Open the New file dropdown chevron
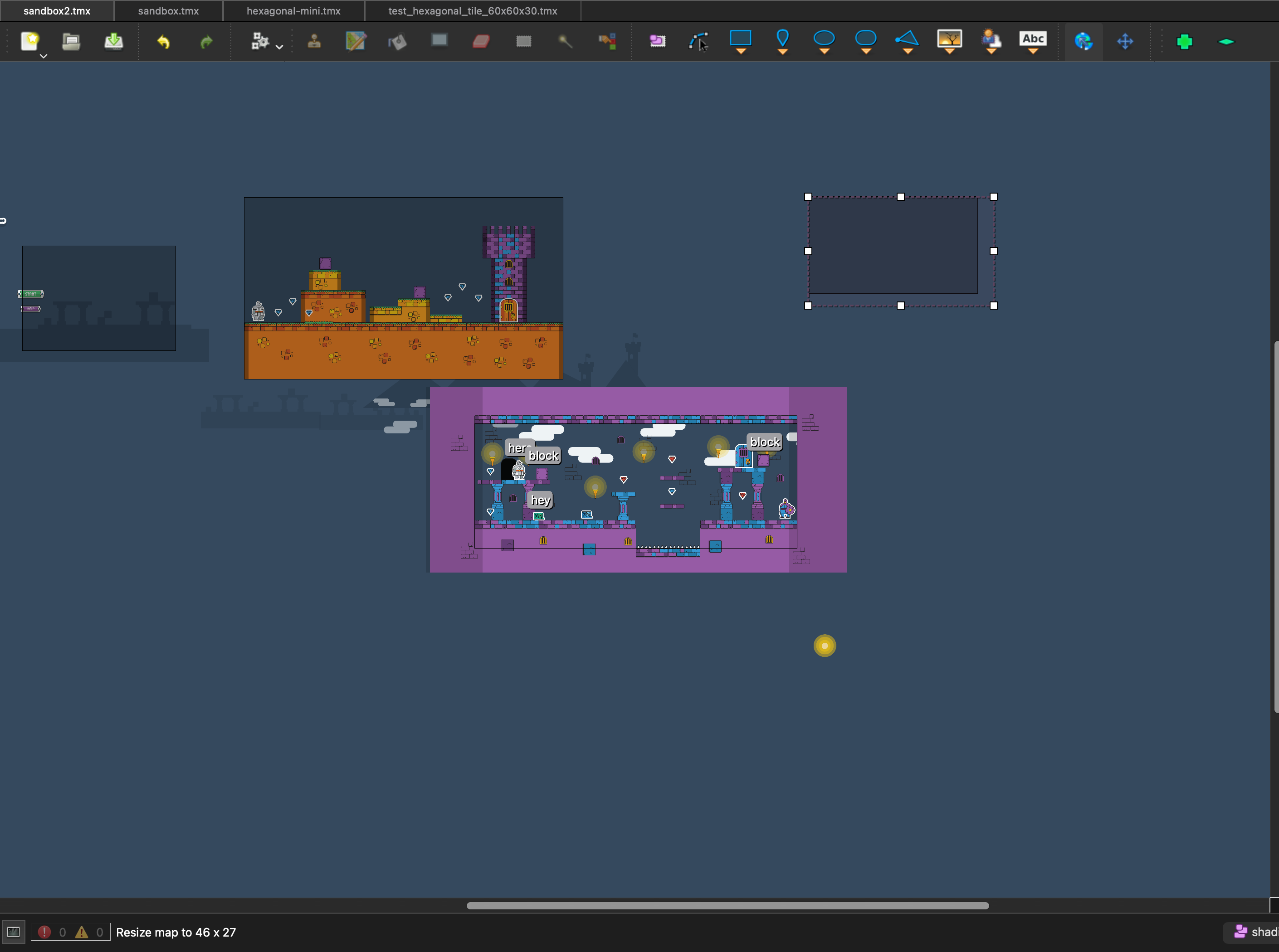This screenshot has height=952, width=1279. [43, 56]
